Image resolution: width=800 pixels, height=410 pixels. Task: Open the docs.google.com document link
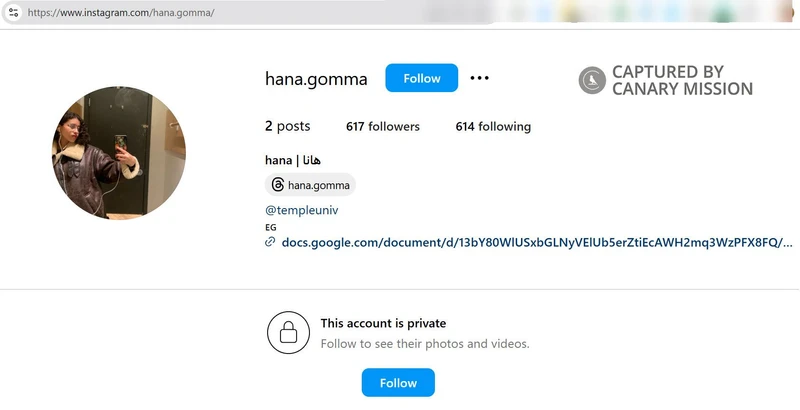[536, 242]
